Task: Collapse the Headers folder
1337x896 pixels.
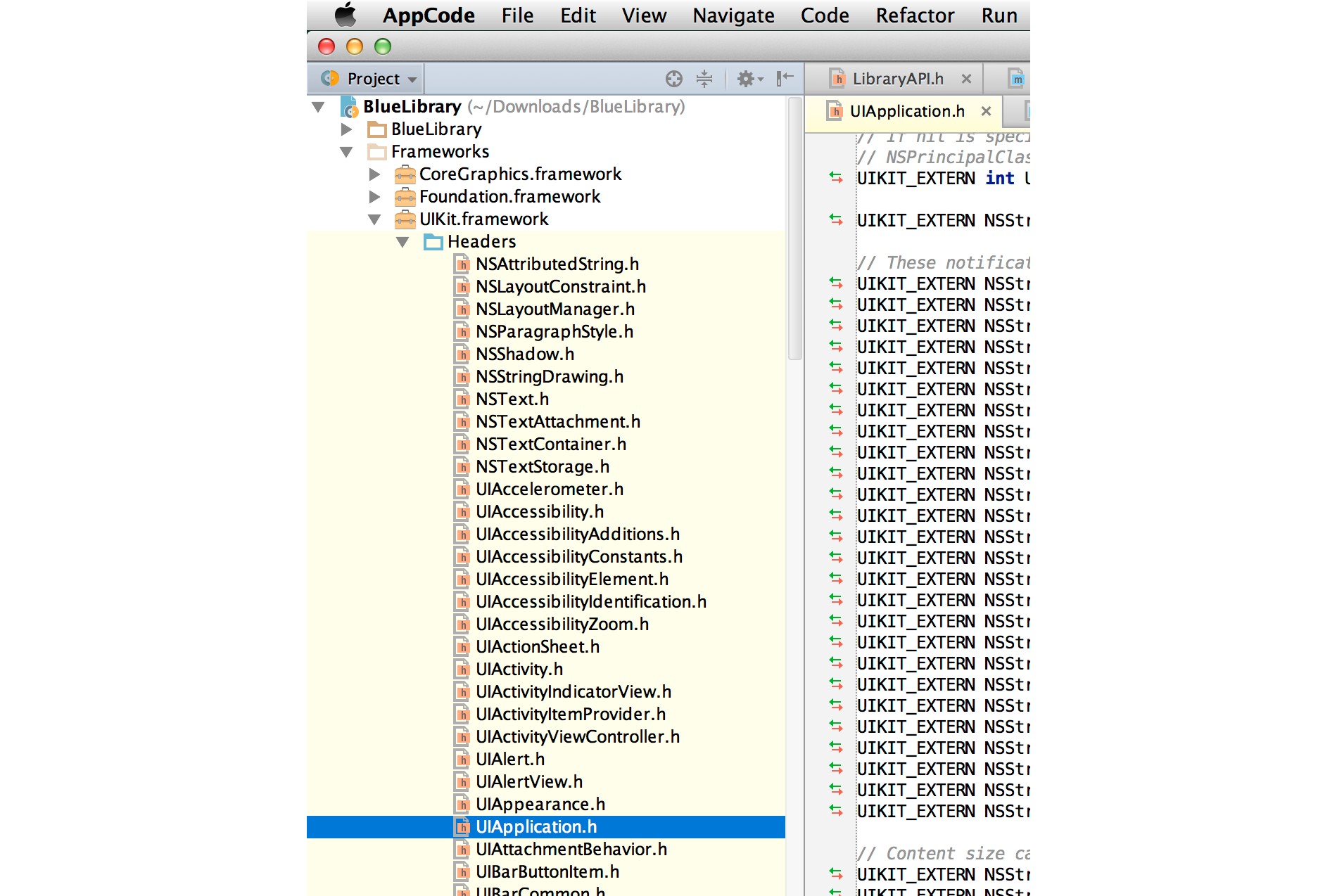Action: click(403, 242)
